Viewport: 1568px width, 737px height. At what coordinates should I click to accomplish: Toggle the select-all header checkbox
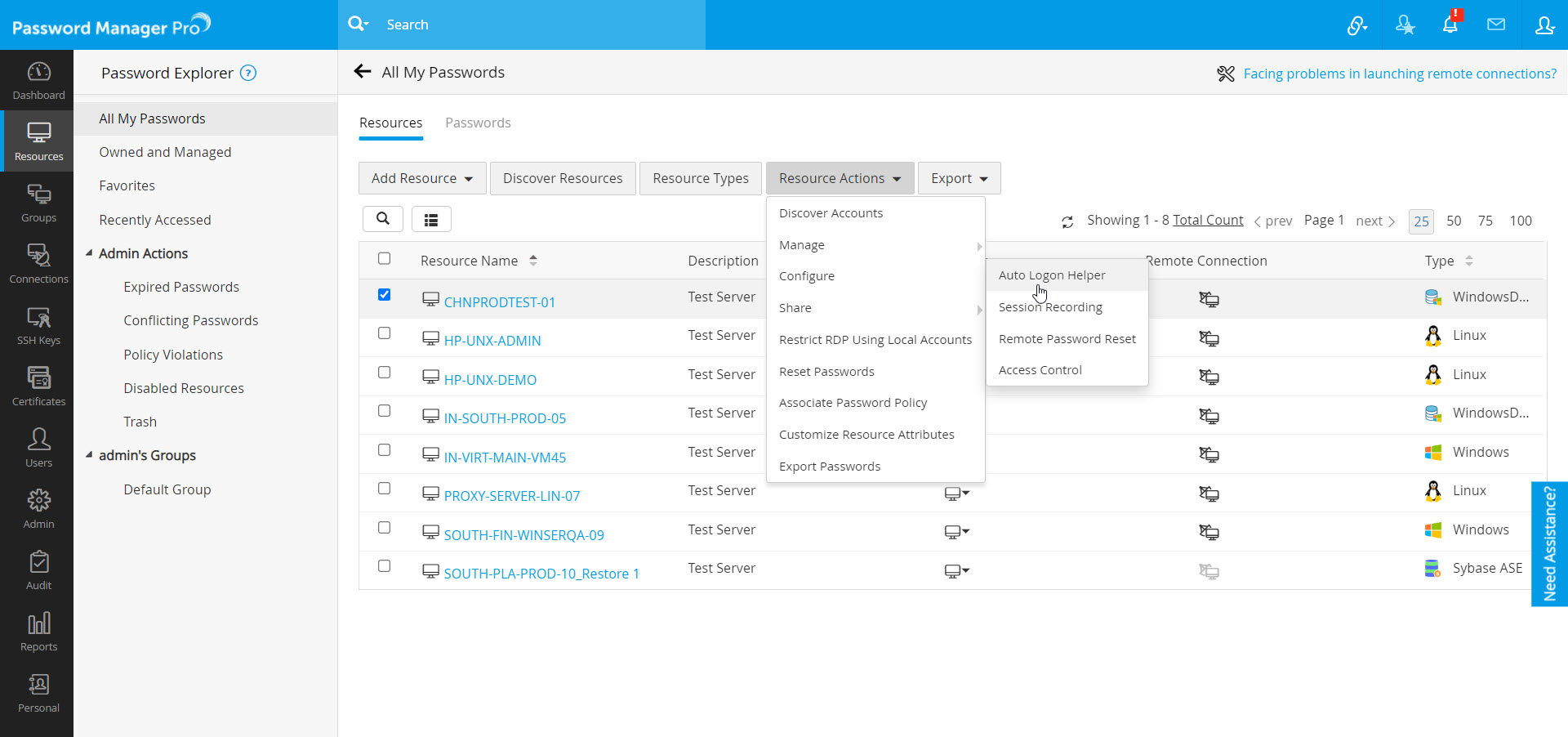point(384,259)
